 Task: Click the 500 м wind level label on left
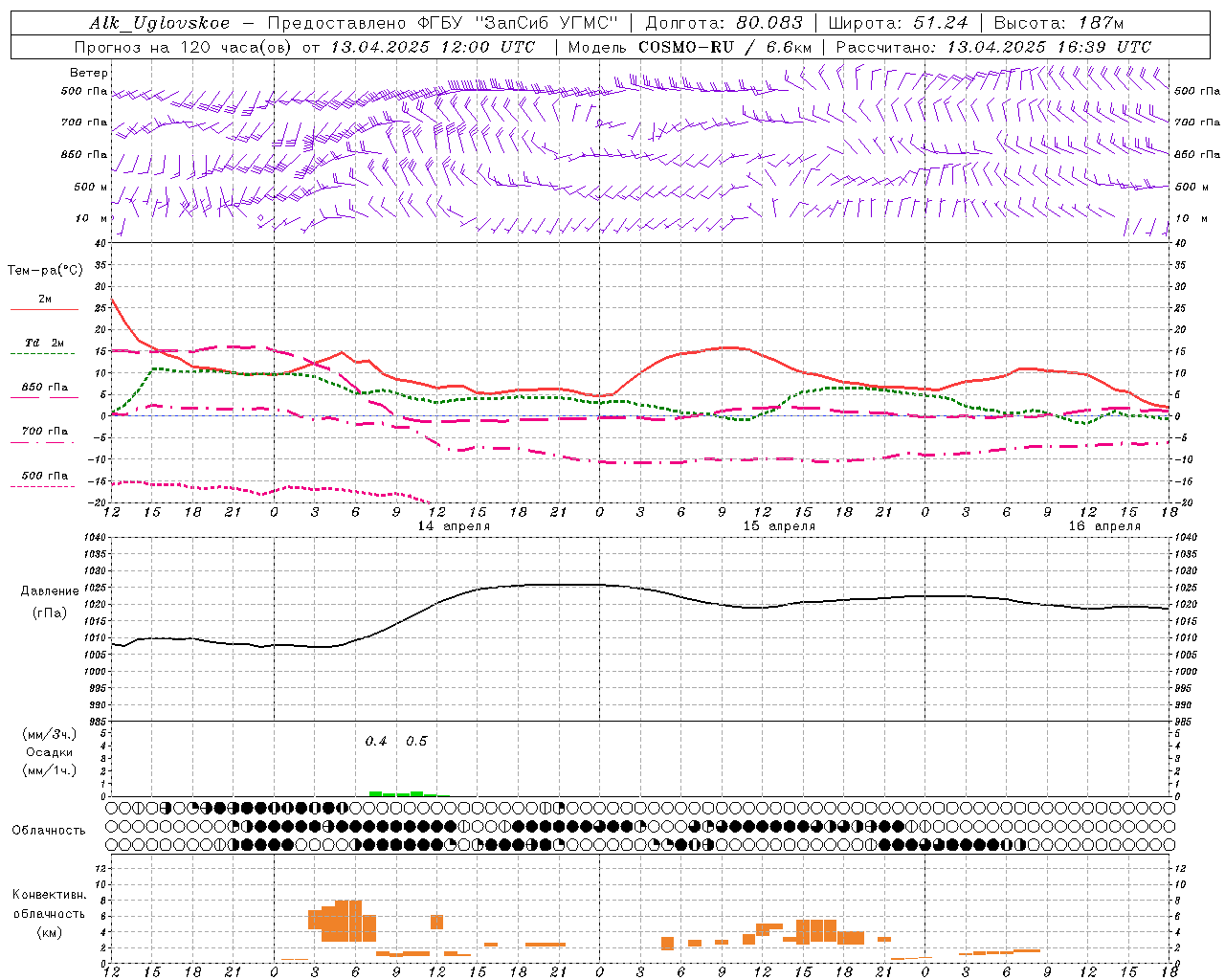click(x=91, y=187)
